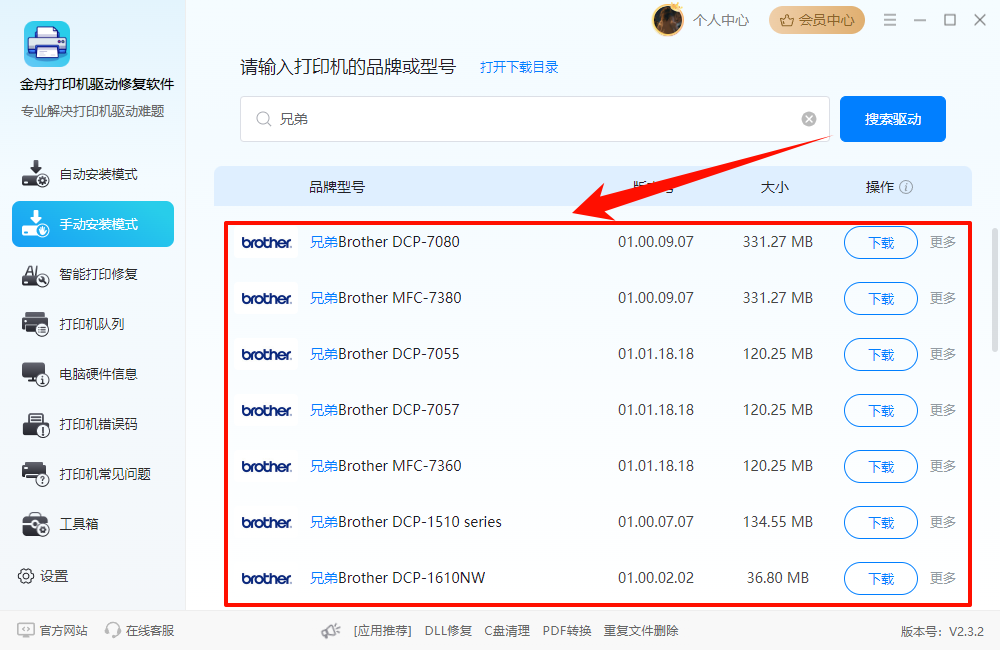
Task: Click brother logo in DCP-1610NW row
Action: pyautogui.click(x=267, y=579)
